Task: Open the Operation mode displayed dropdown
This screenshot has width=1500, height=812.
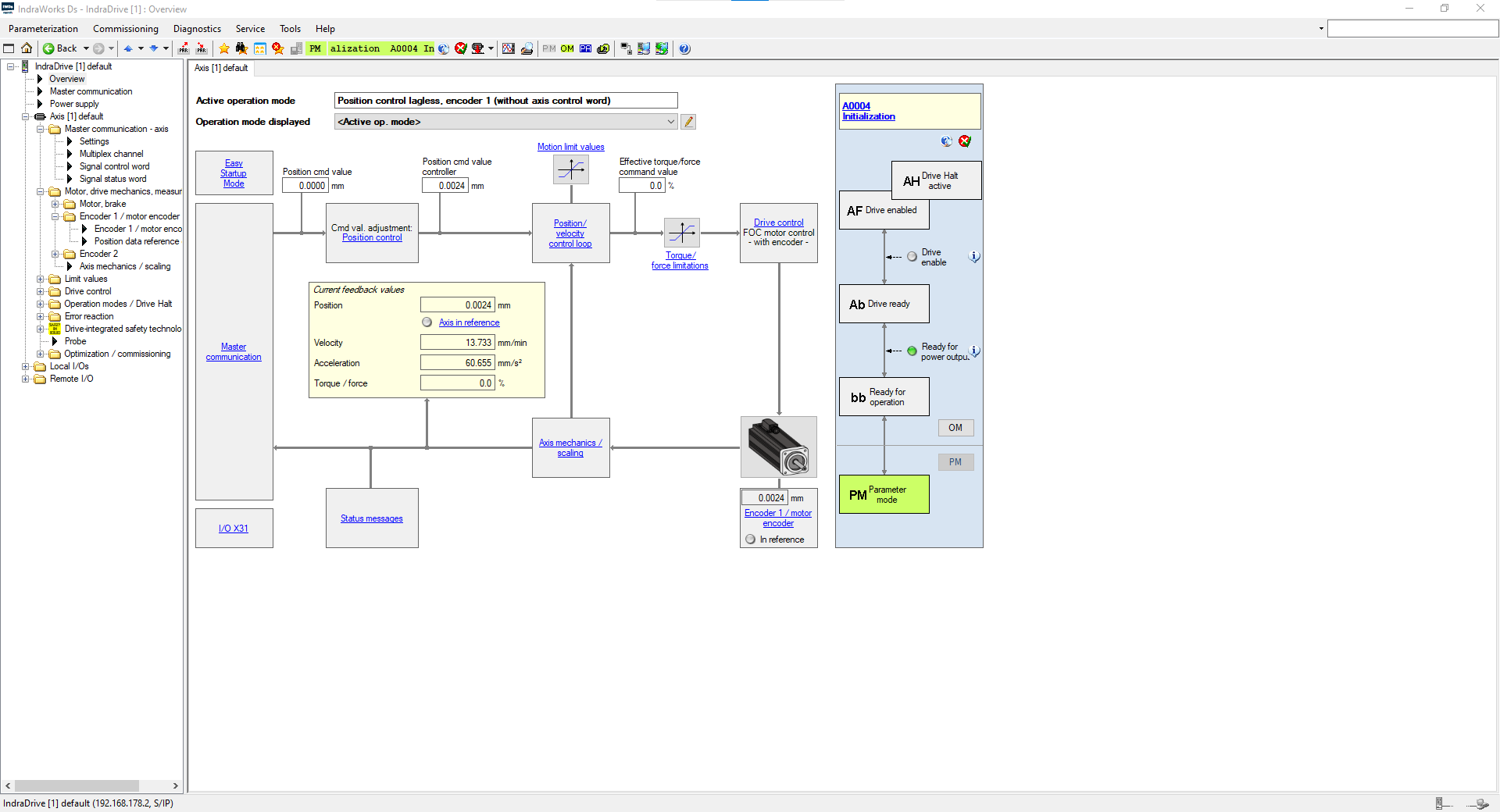Action: click(670, 122)
